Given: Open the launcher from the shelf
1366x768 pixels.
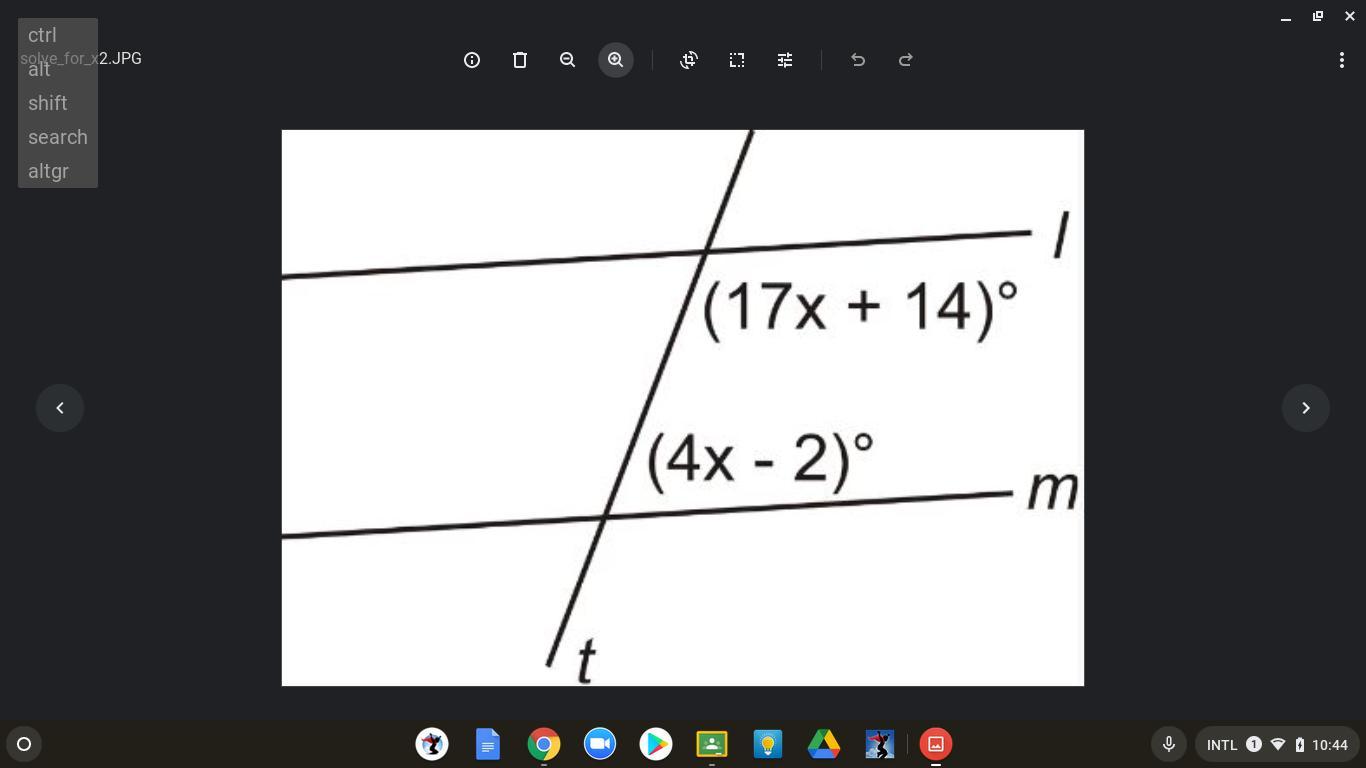Looking at the screenshot, I should [24, 744].
